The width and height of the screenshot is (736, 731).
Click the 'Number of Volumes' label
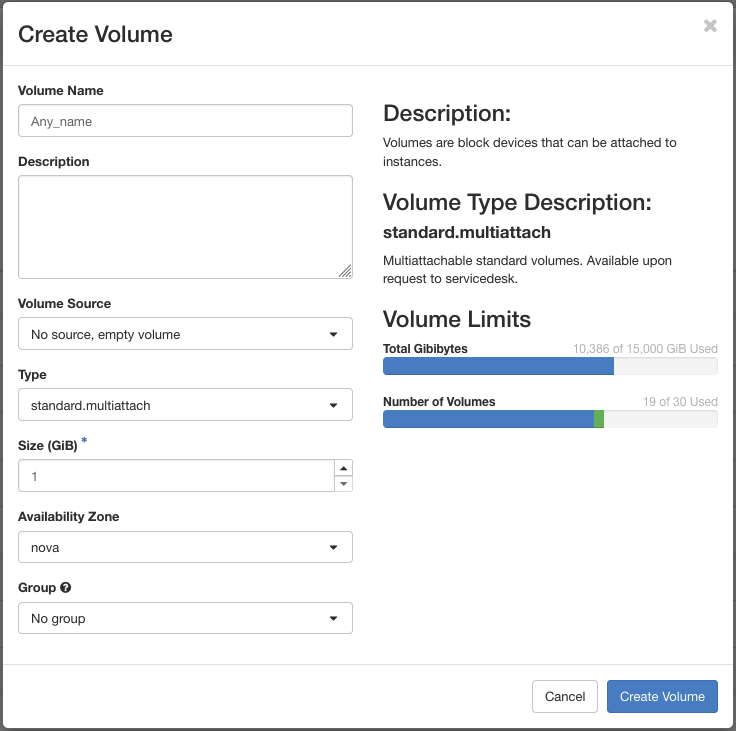[439, 402]
